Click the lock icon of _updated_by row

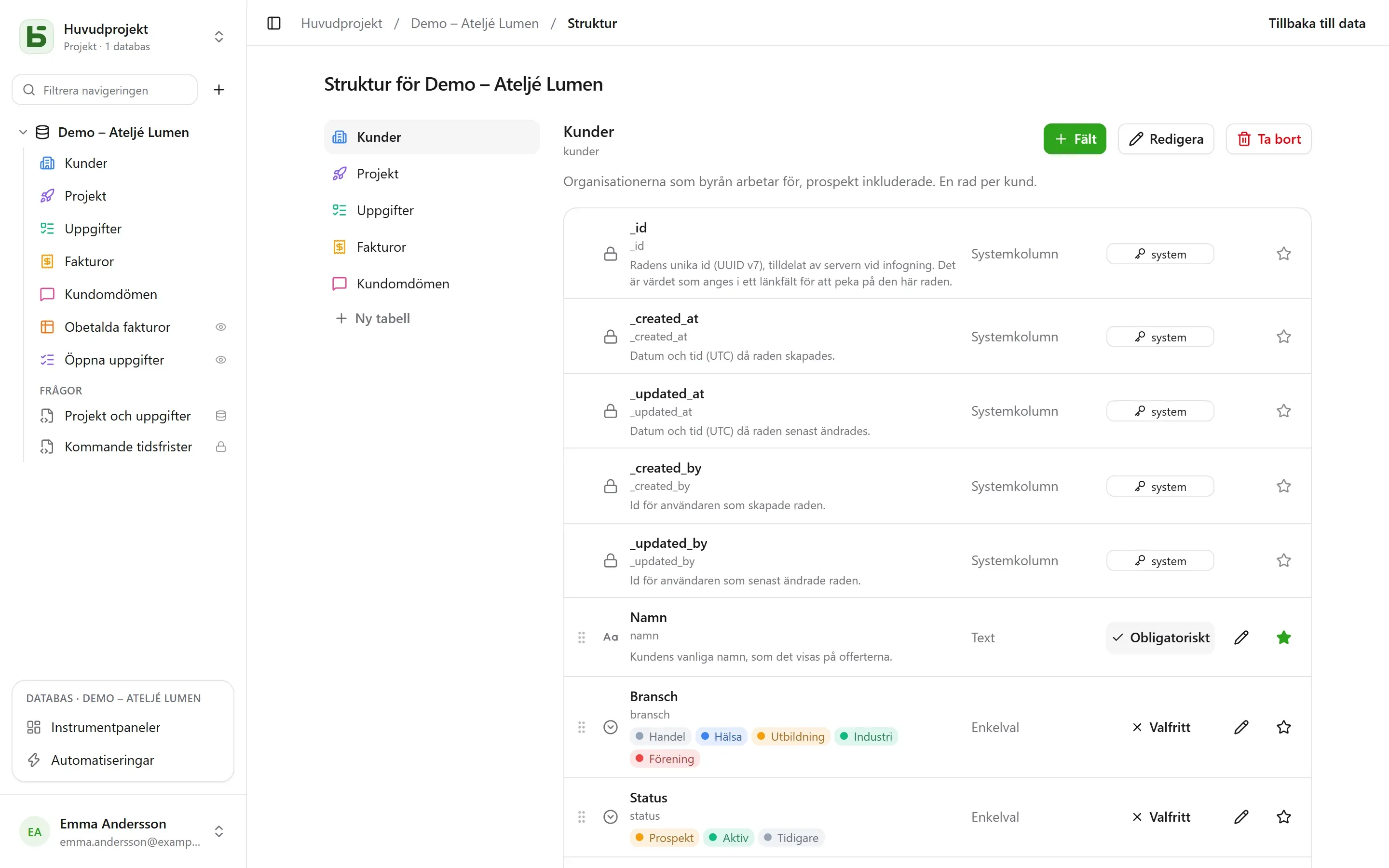611,560
